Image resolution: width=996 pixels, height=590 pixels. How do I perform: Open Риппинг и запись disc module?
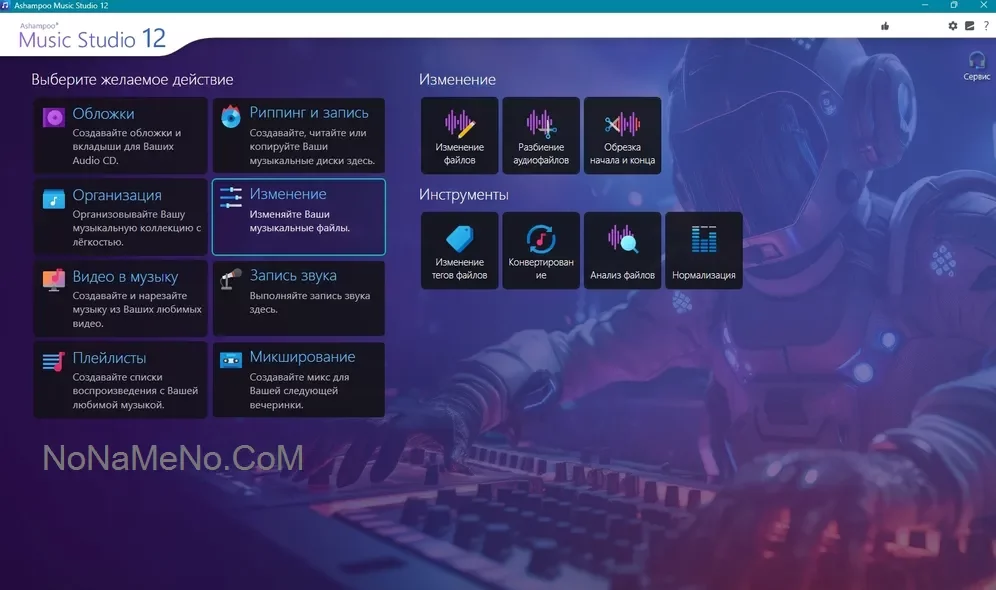(298, 135)
